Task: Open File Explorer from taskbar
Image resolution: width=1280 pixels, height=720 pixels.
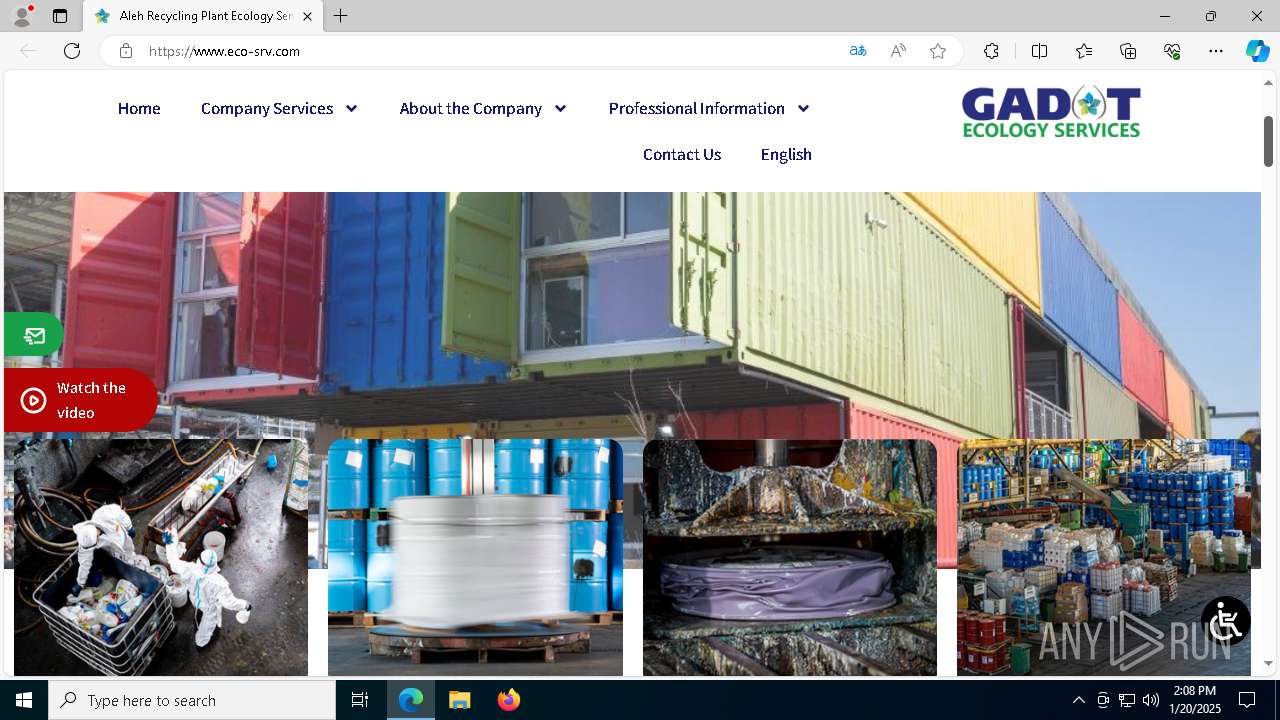Action: pyautogui.click(x=459, y=700)
